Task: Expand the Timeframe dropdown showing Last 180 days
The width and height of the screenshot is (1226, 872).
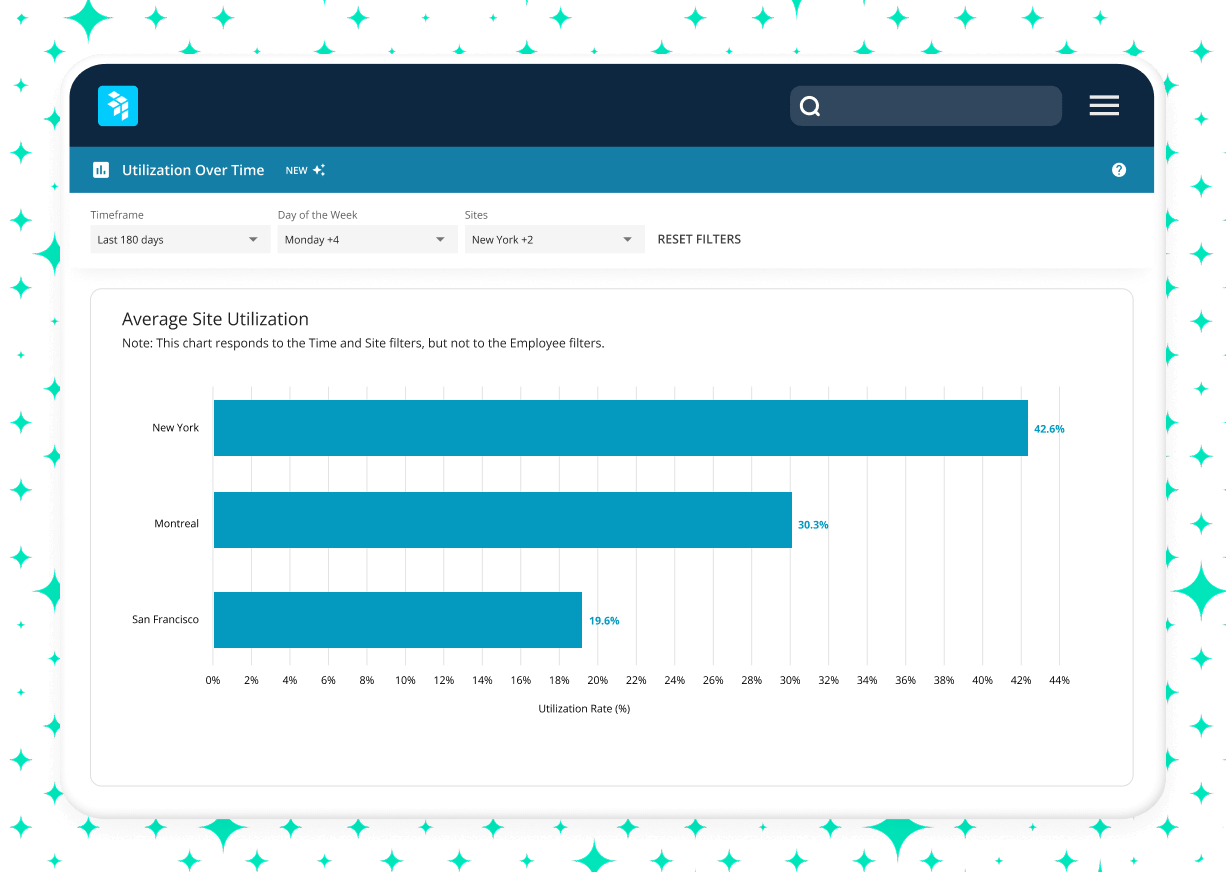Action: click(x=180, y=240)
